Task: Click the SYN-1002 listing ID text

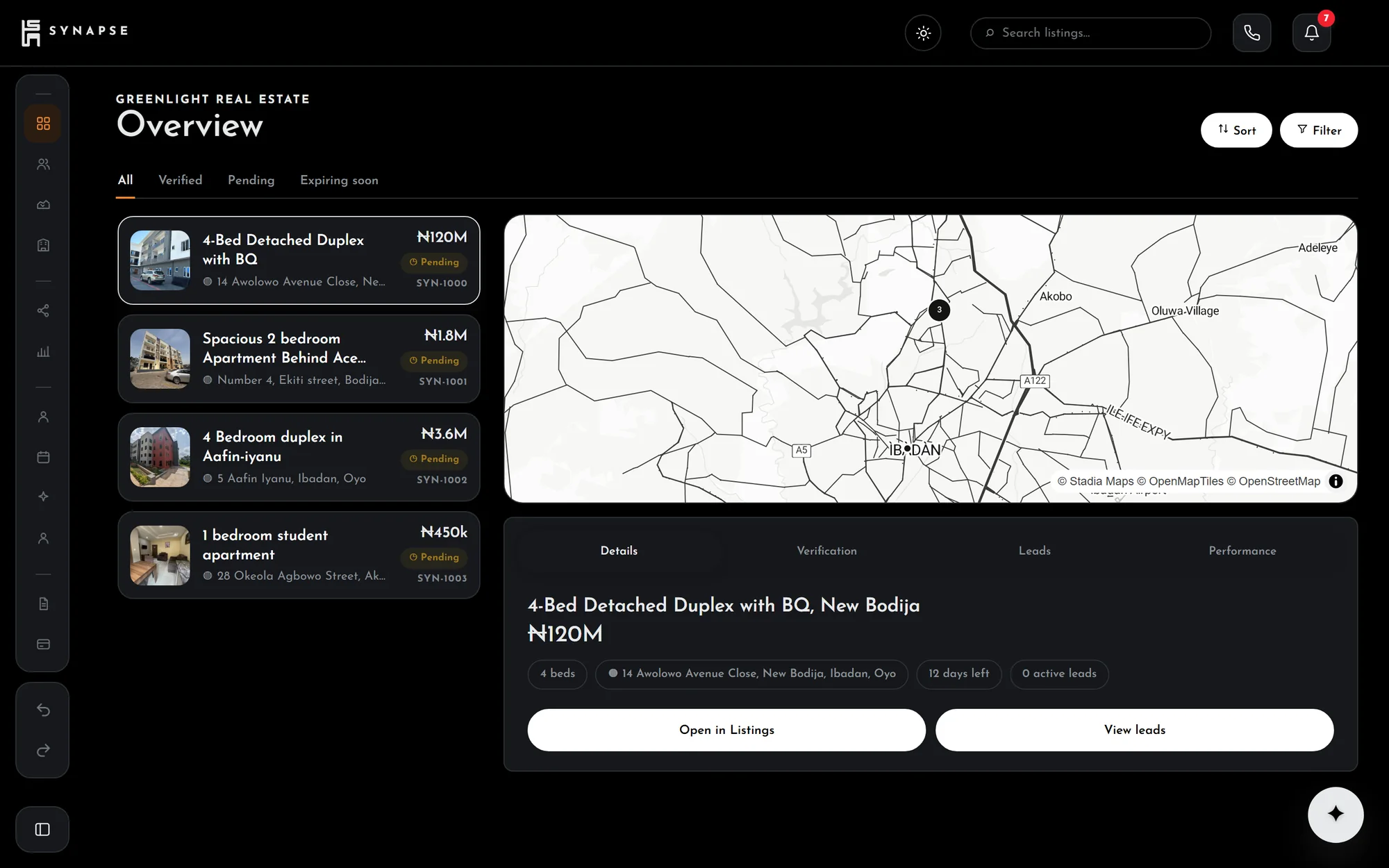Action: click(x=442, y=480)
